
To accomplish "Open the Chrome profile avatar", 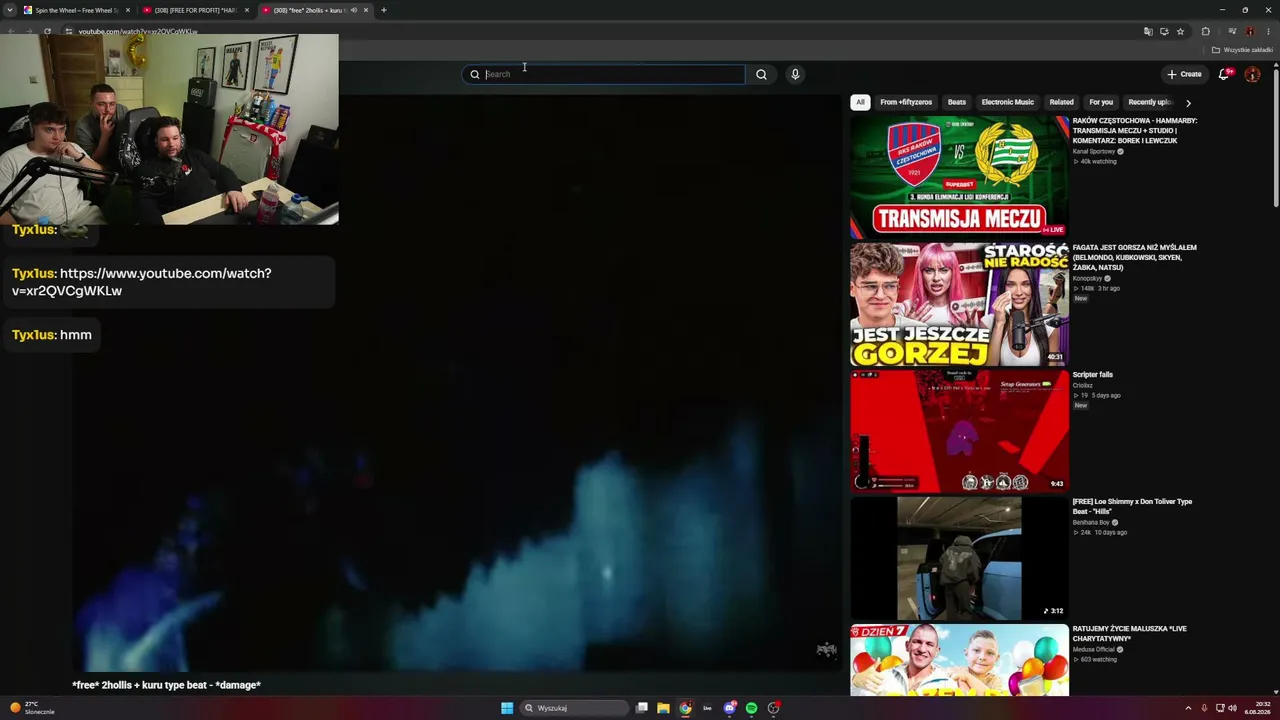I will tap(1250, 31).
